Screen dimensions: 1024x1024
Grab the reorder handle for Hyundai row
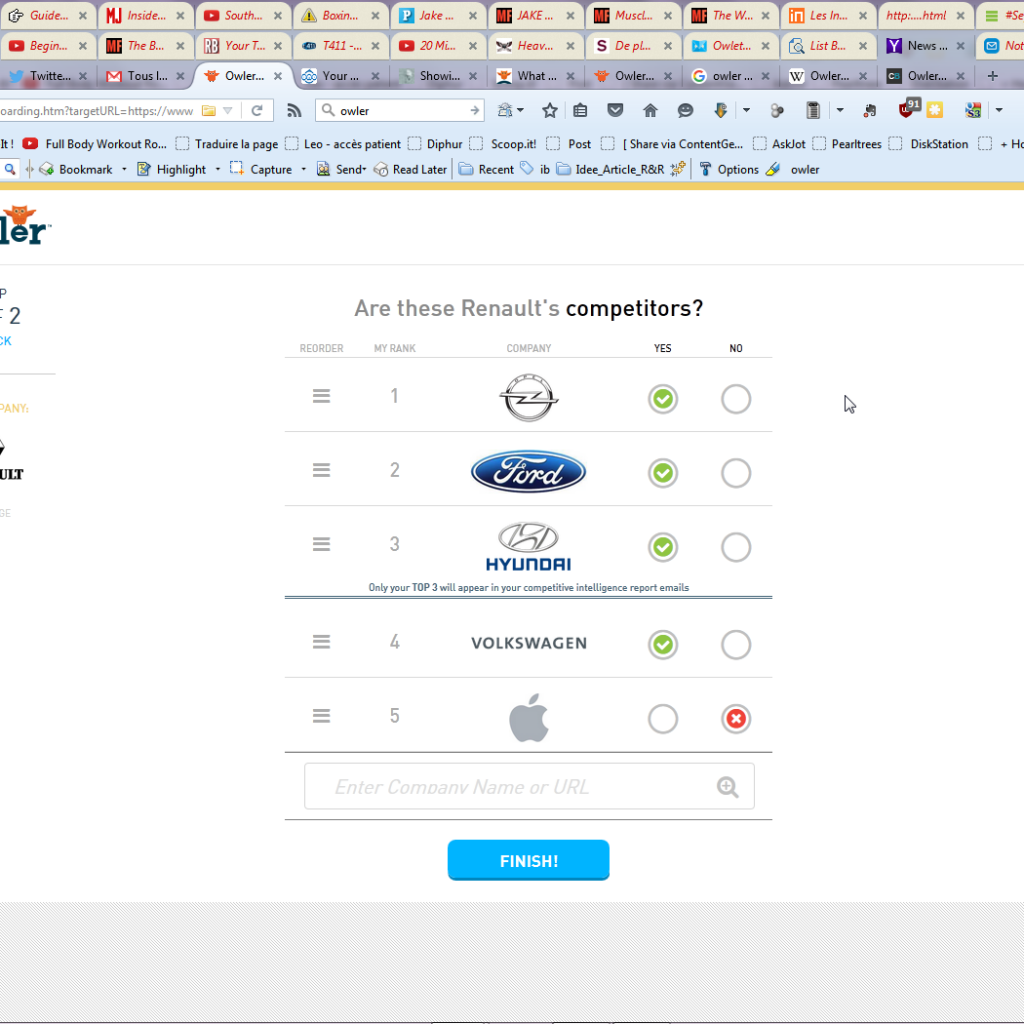click(321, 544)
